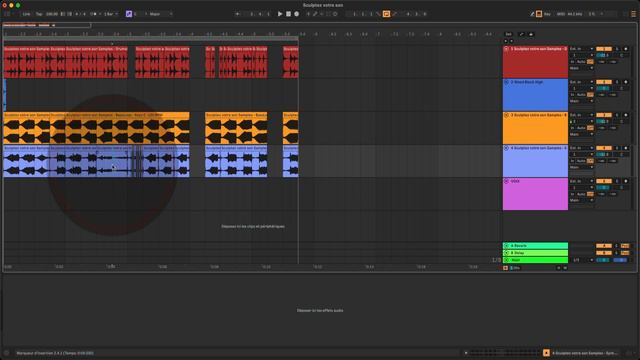Click the Punch-In switch

378,14
